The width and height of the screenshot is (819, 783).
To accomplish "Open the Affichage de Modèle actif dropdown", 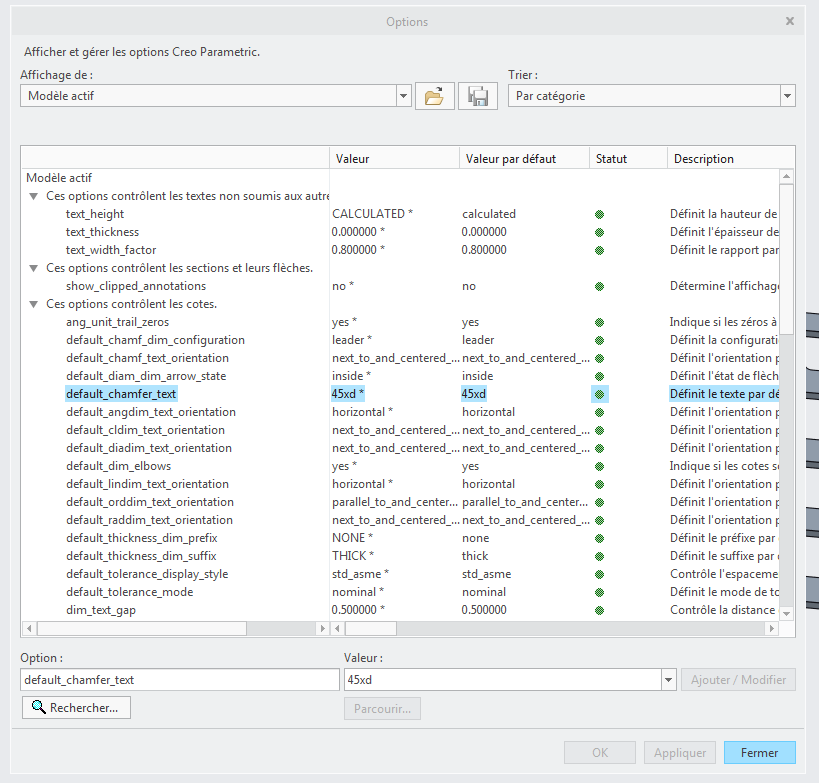I will [403, 96].
